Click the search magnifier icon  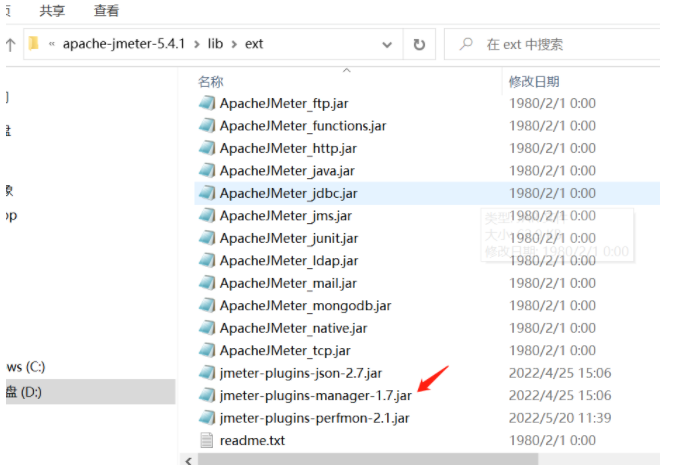point(466,44)
